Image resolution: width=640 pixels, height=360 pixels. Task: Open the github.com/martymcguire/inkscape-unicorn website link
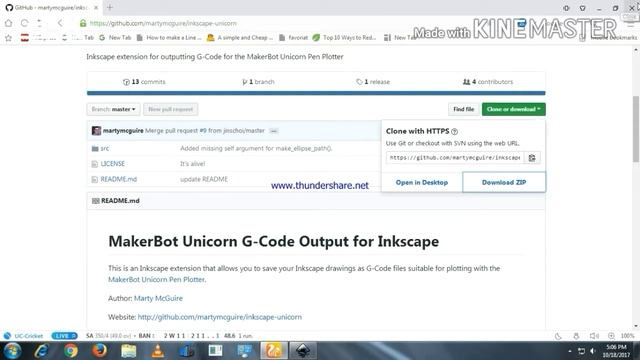[220, 317]
